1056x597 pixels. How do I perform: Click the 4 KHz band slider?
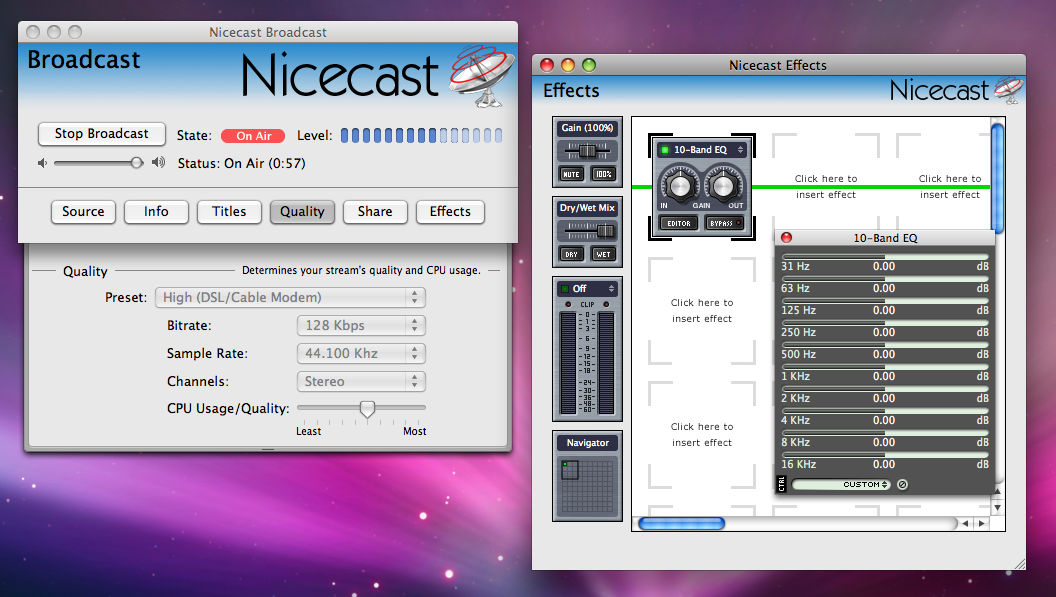tap(885, 411)
